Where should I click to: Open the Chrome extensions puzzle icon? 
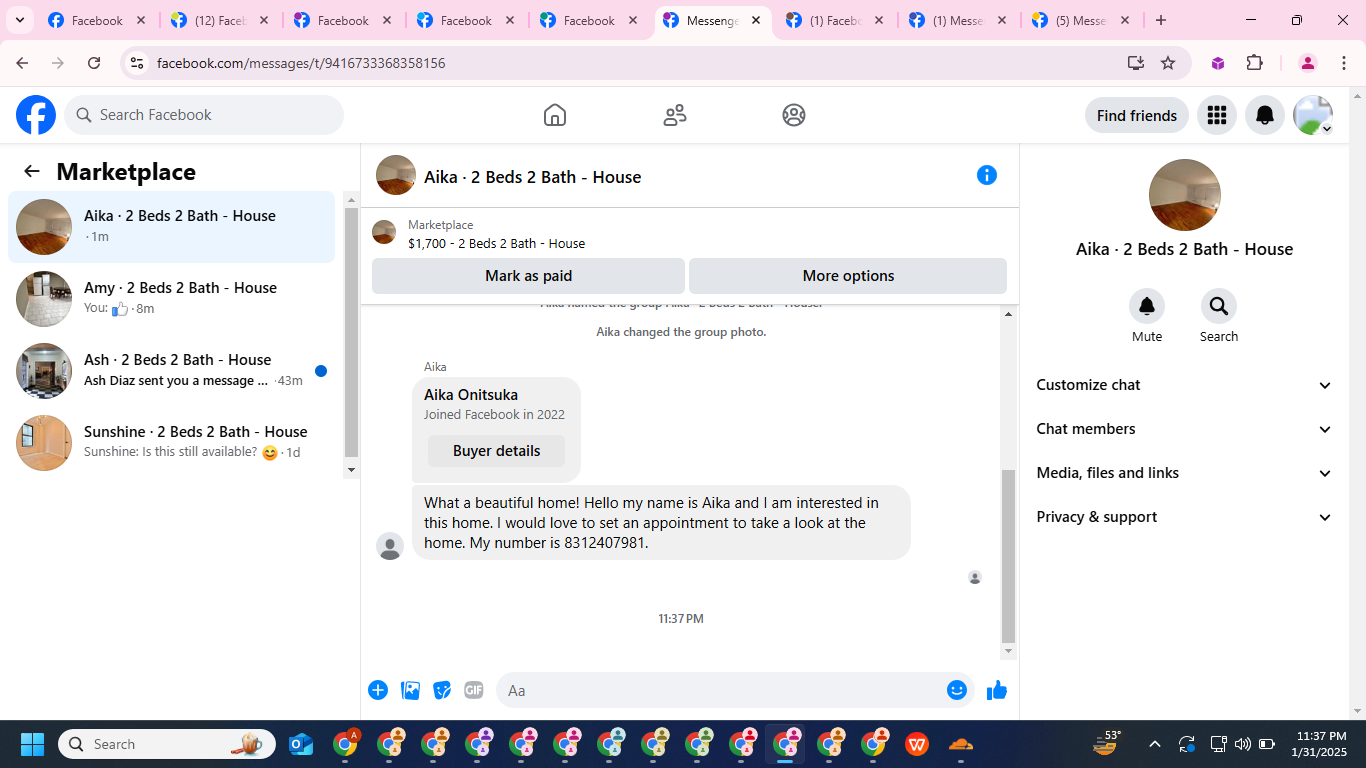[x=1255, y=63]
